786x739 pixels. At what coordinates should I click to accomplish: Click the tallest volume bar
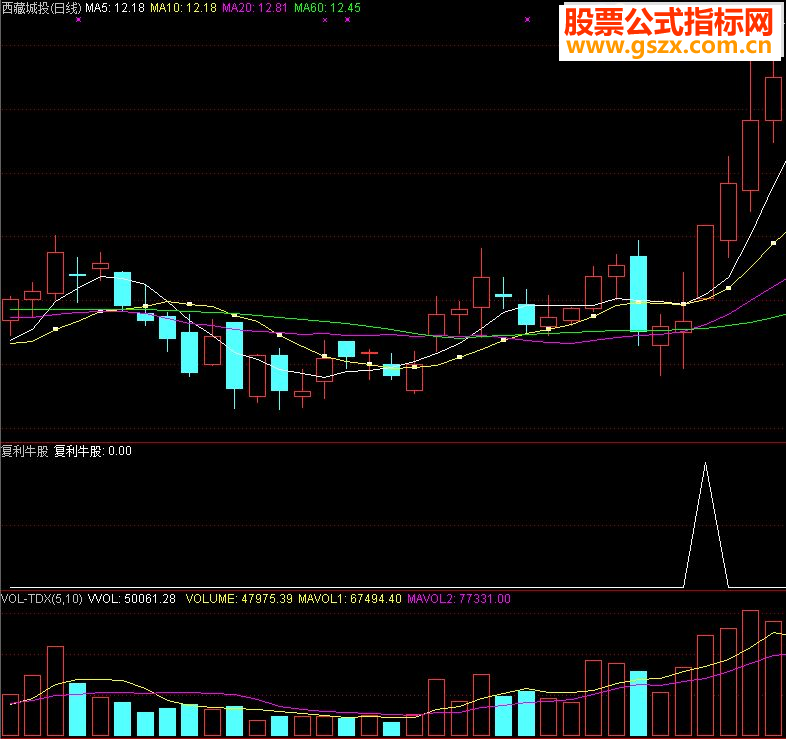click(750, 673)
